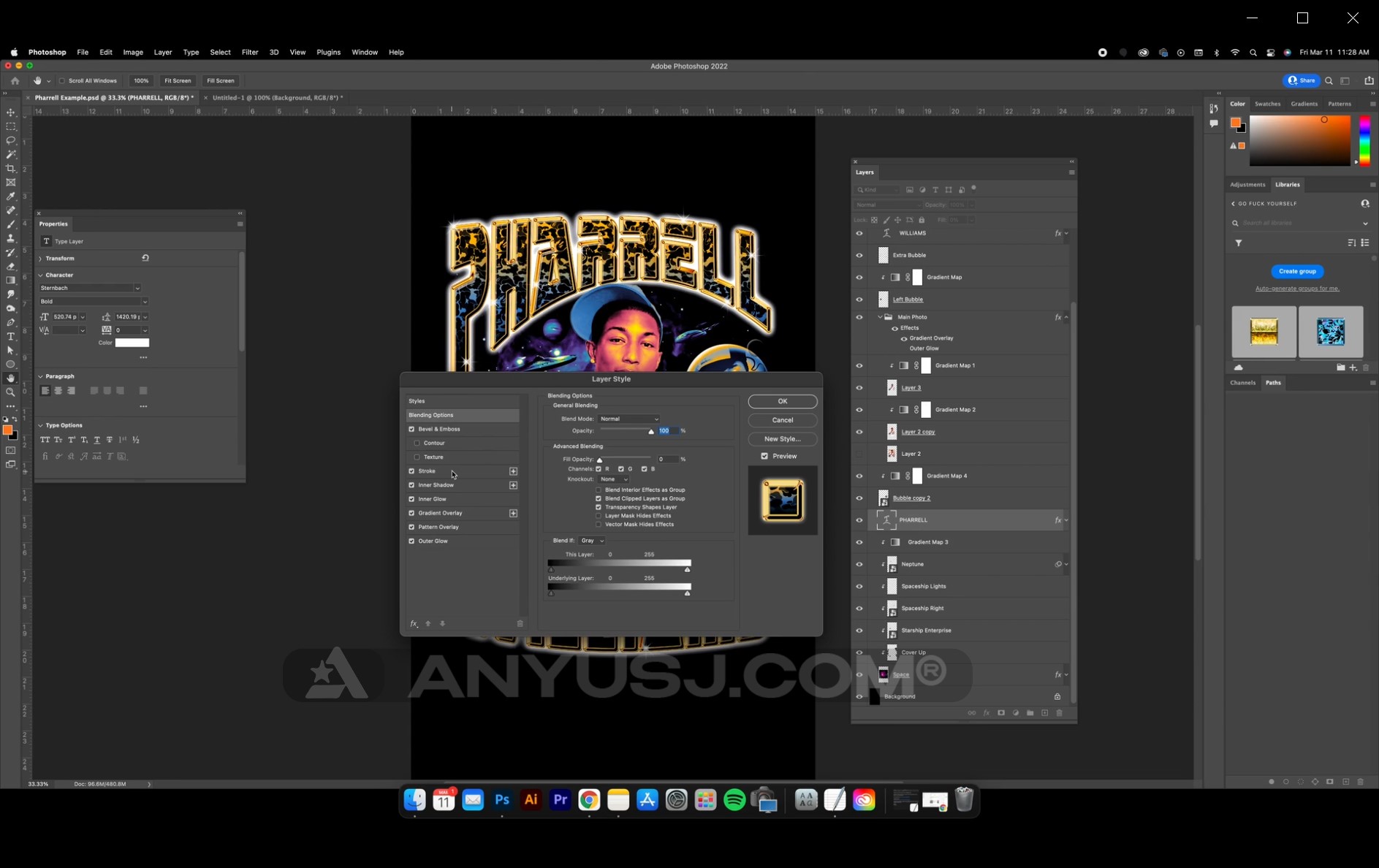
Task: Click the Create group button
Action: (x=1297, y=271)
